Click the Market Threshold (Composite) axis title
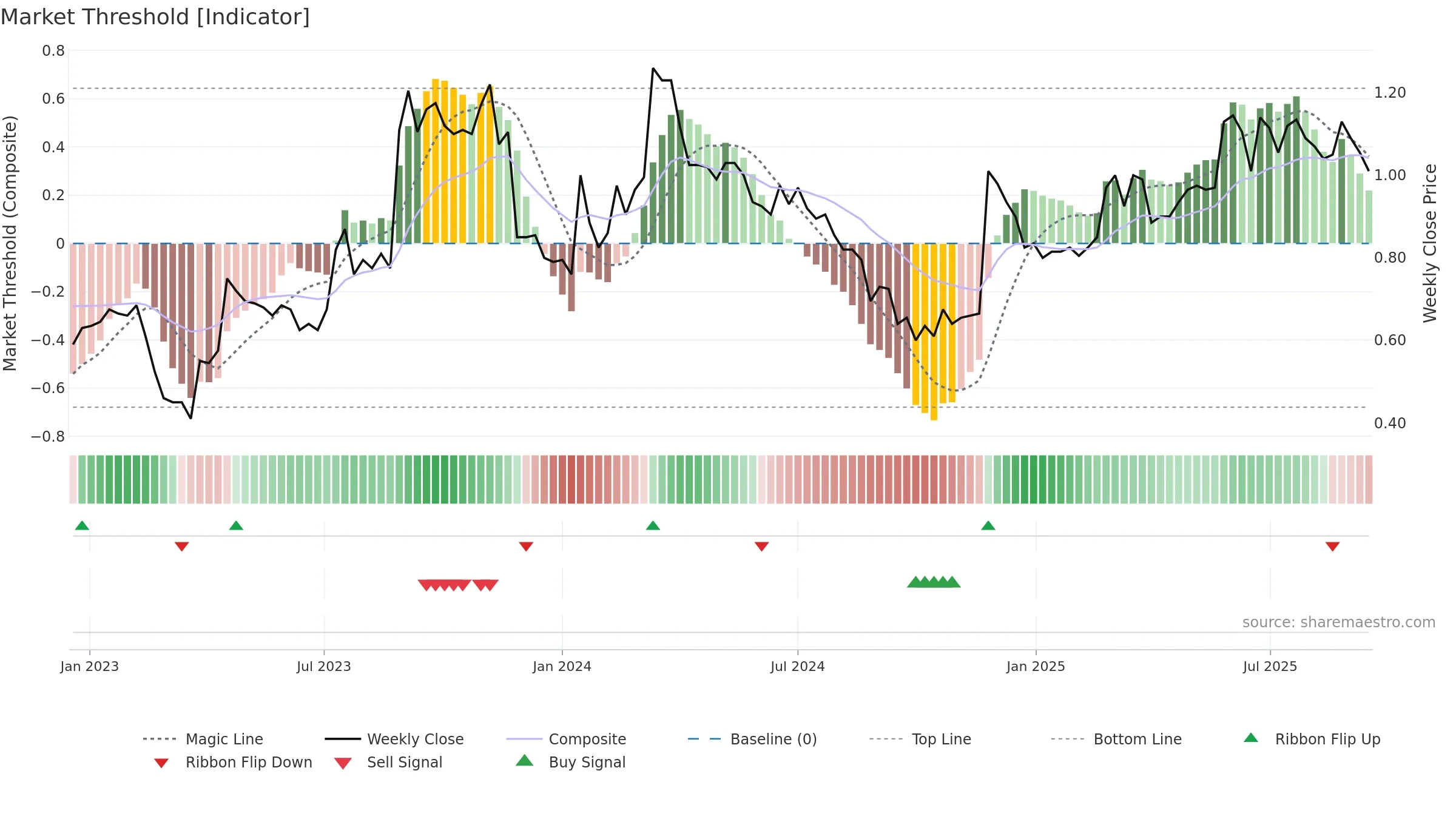Viewport: 1456px width, 819px height. click(10, 243)
